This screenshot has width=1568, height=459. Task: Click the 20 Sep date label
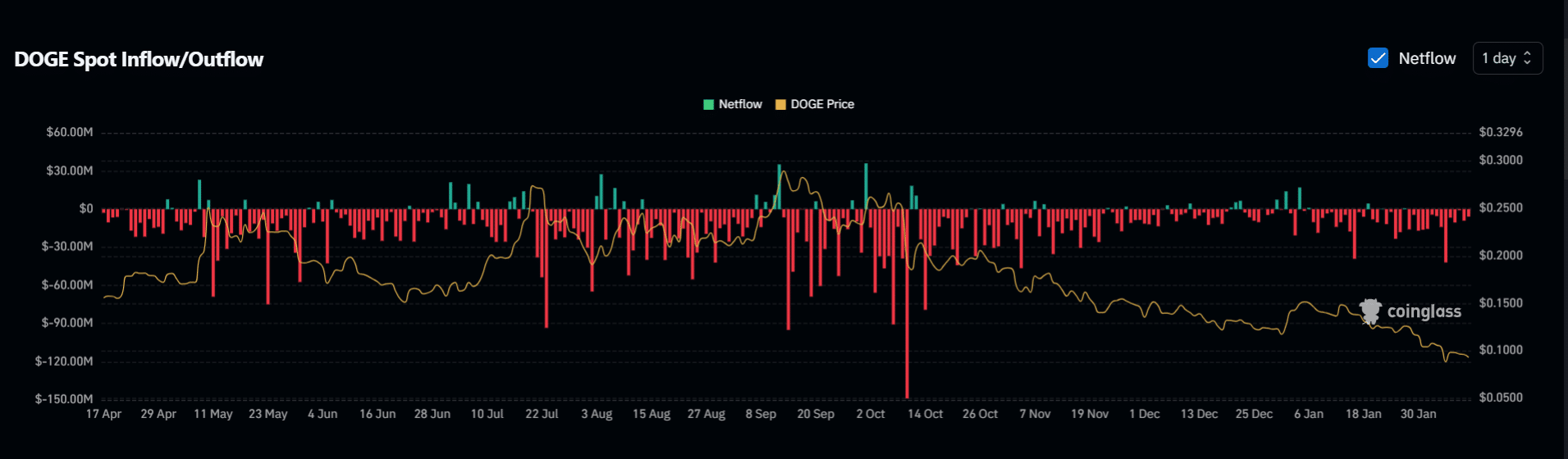(816, 414)
